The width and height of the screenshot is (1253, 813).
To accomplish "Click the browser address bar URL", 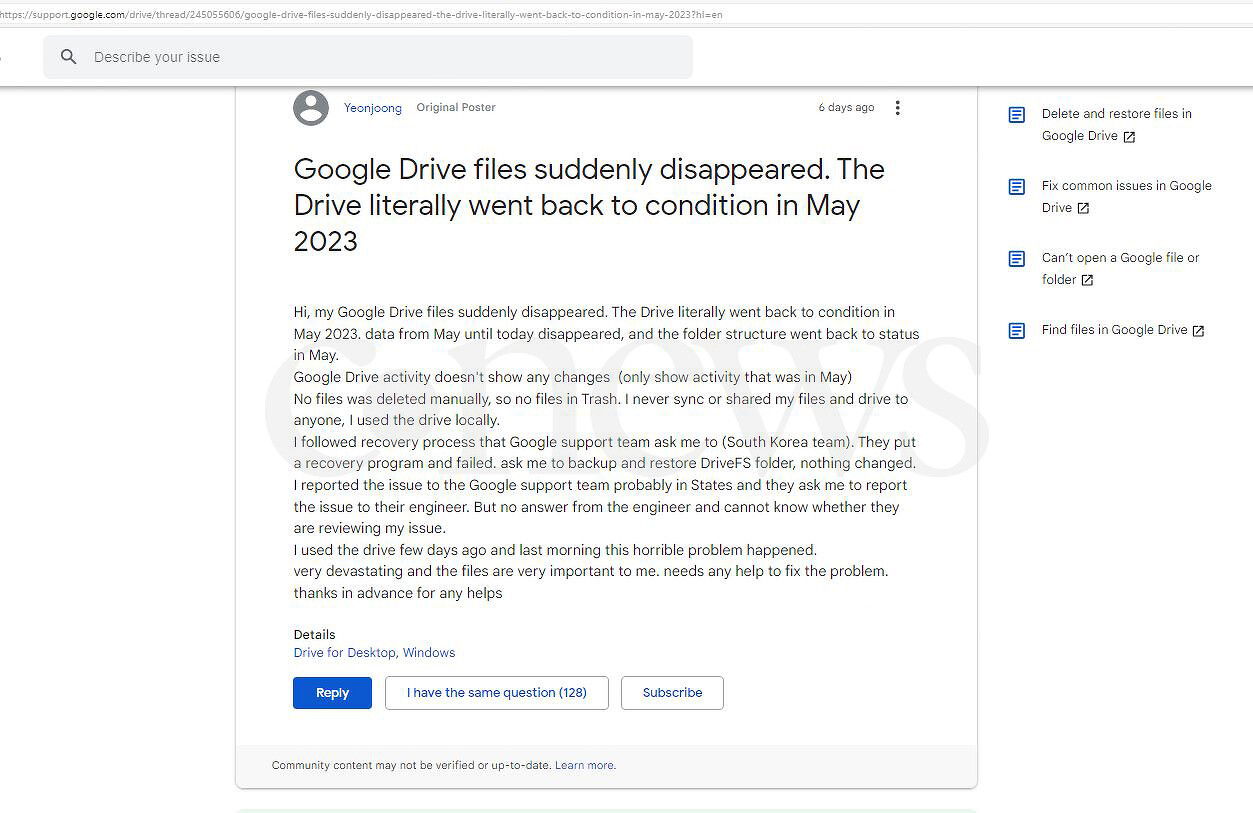I will [x=360, y=15].
